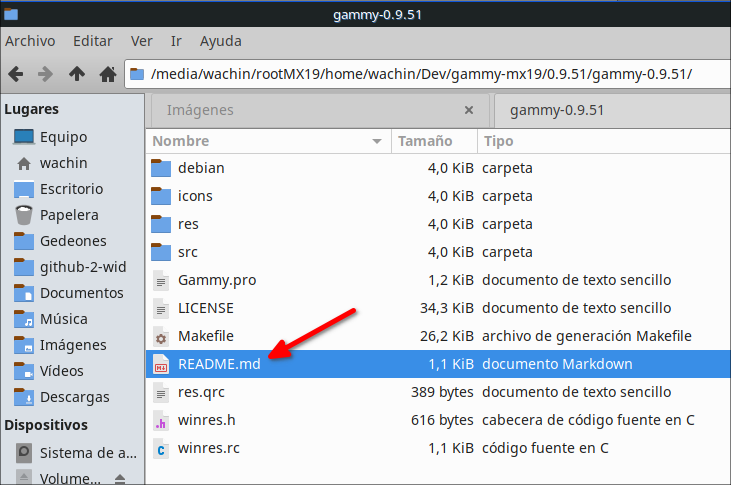
Task: Click the debian folder name
Action: point(201,168)
